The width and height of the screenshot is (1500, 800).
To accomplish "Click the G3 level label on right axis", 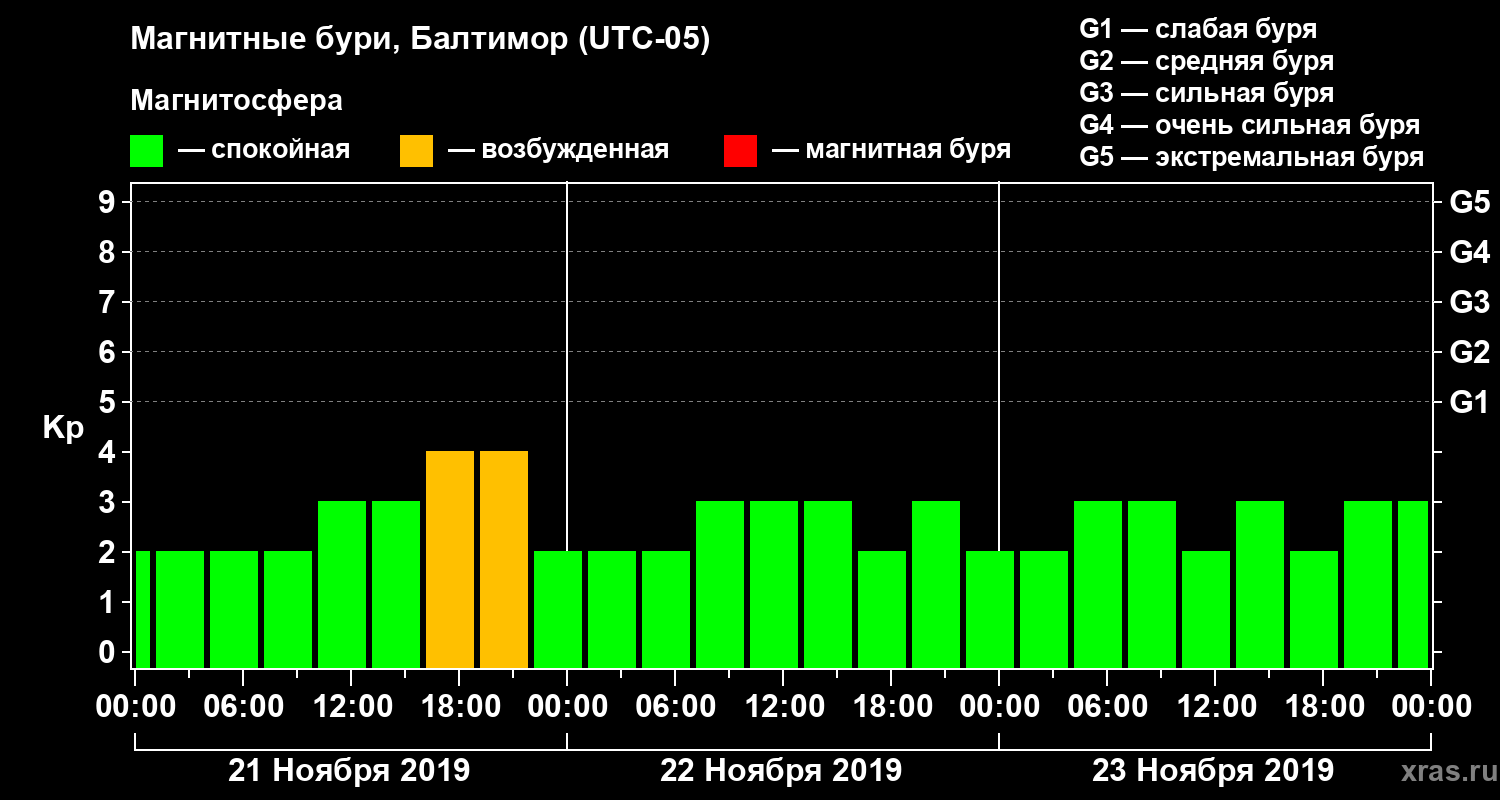I will point(1469,303).
